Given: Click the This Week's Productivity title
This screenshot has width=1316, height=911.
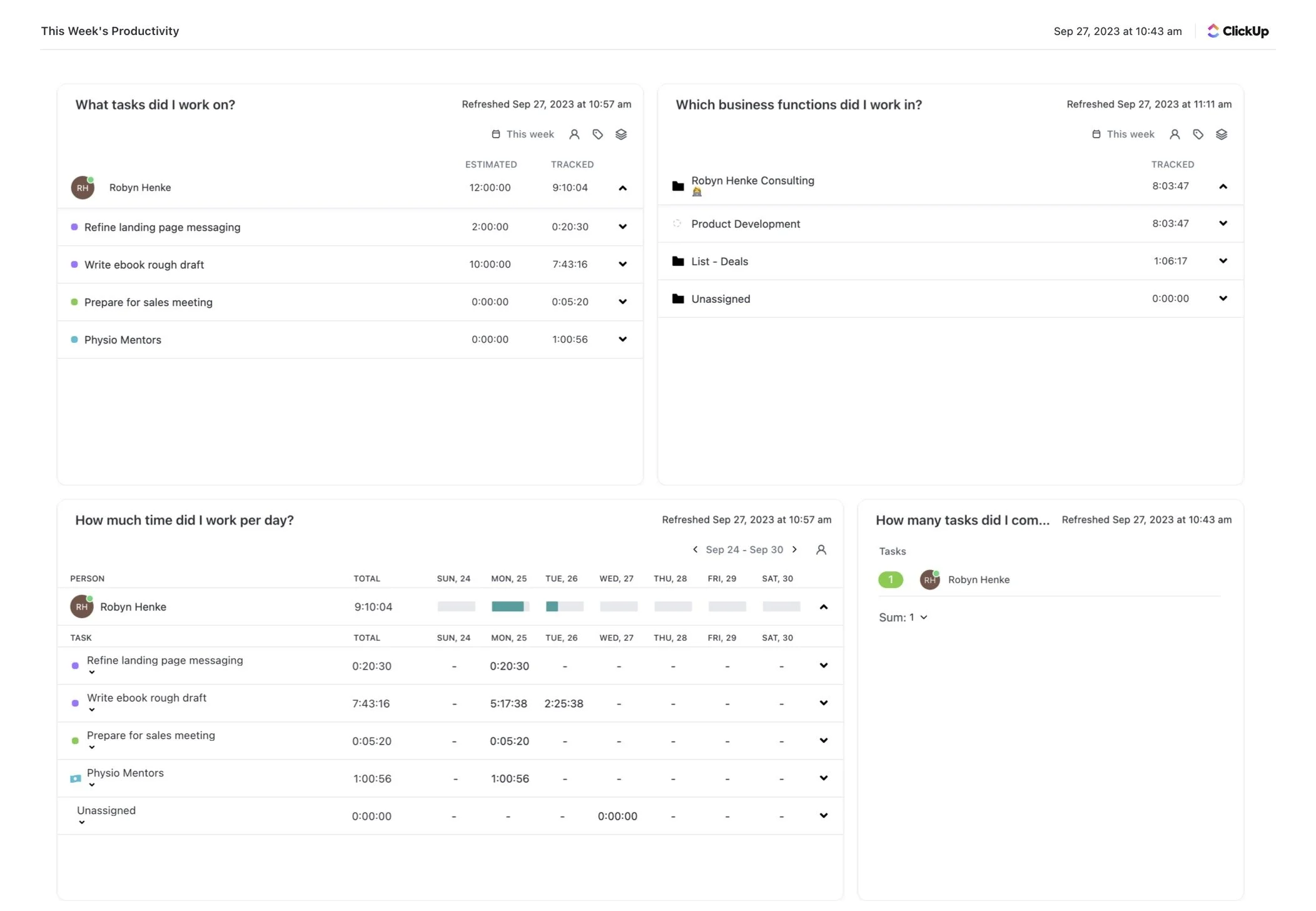Looking at the screenshot, I should pyautogui.click(x=109, y=31).
